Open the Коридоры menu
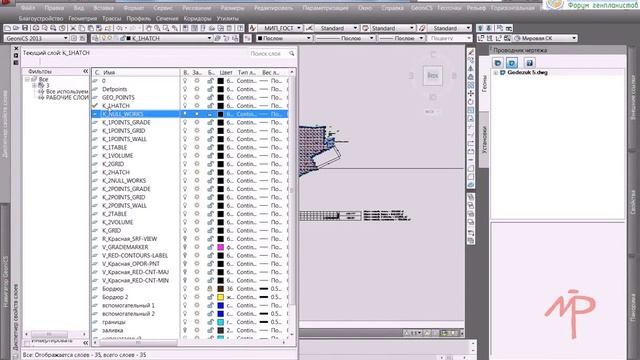The image size is (640, 360). 197,19
